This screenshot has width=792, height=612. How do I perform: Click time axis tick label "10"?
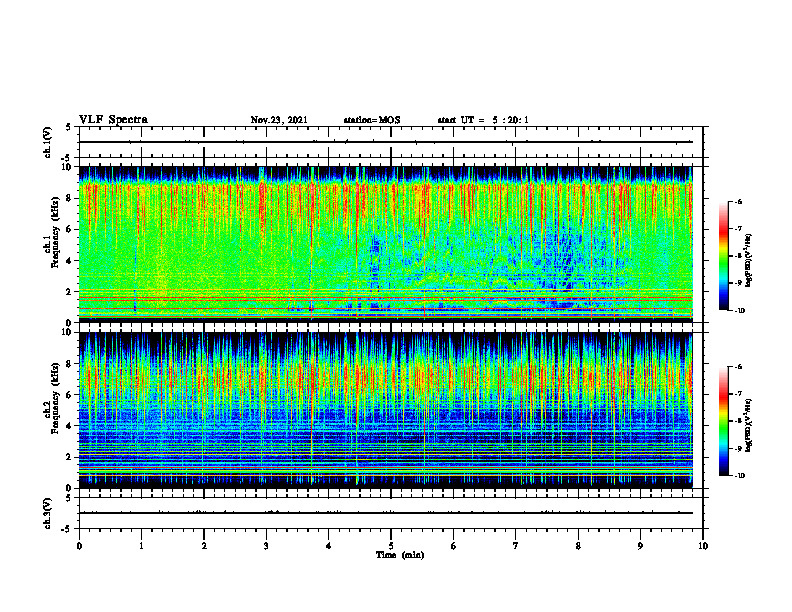pyautogui.click(x=703, y=546)
